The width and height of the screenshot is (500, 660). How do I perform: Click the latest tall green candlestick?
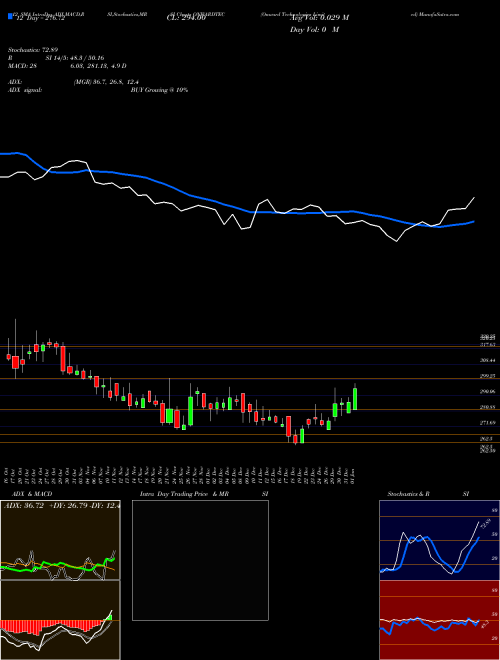355,399
